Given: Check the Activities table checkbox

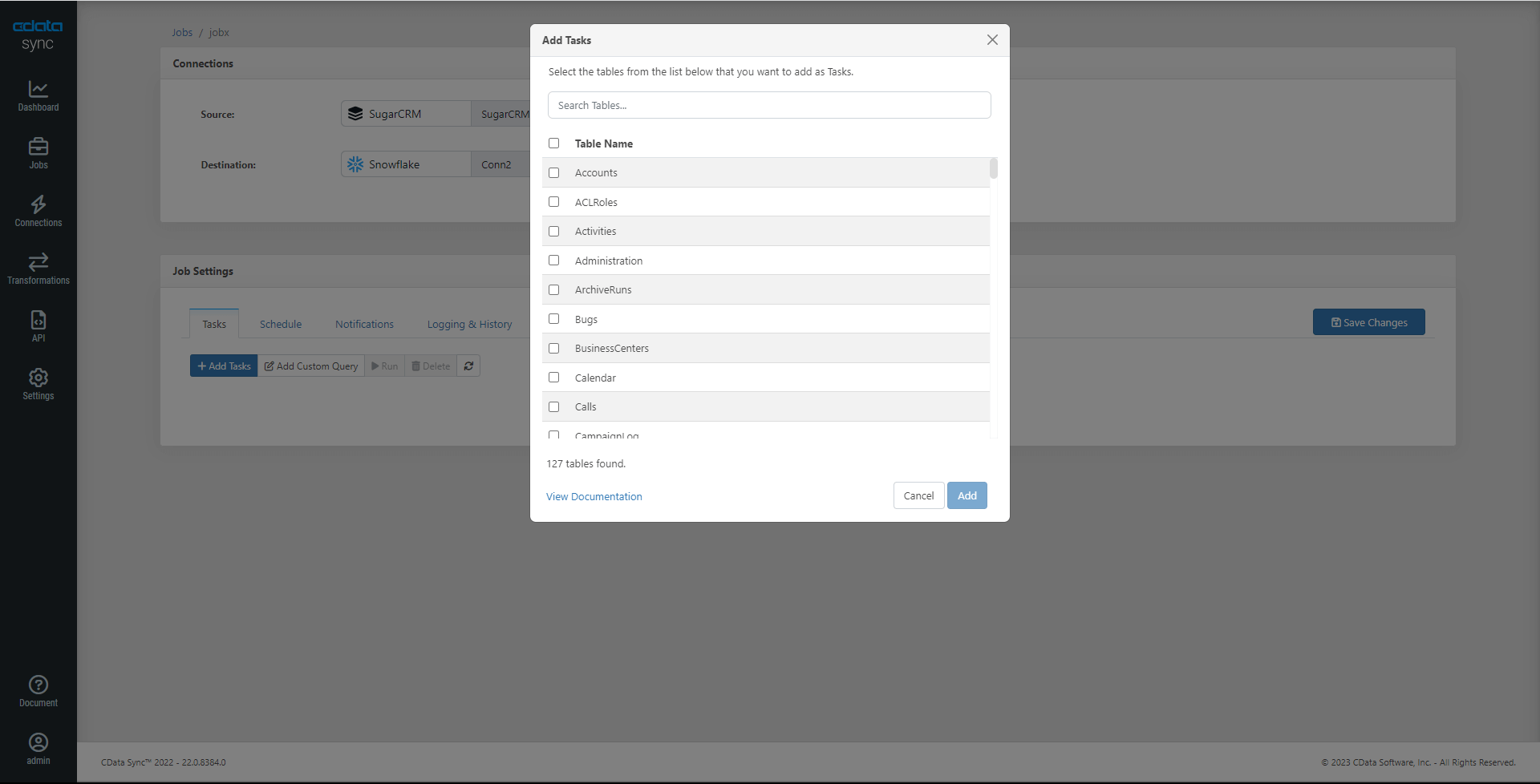Looking at the screenshot, I should pos(553,231).
